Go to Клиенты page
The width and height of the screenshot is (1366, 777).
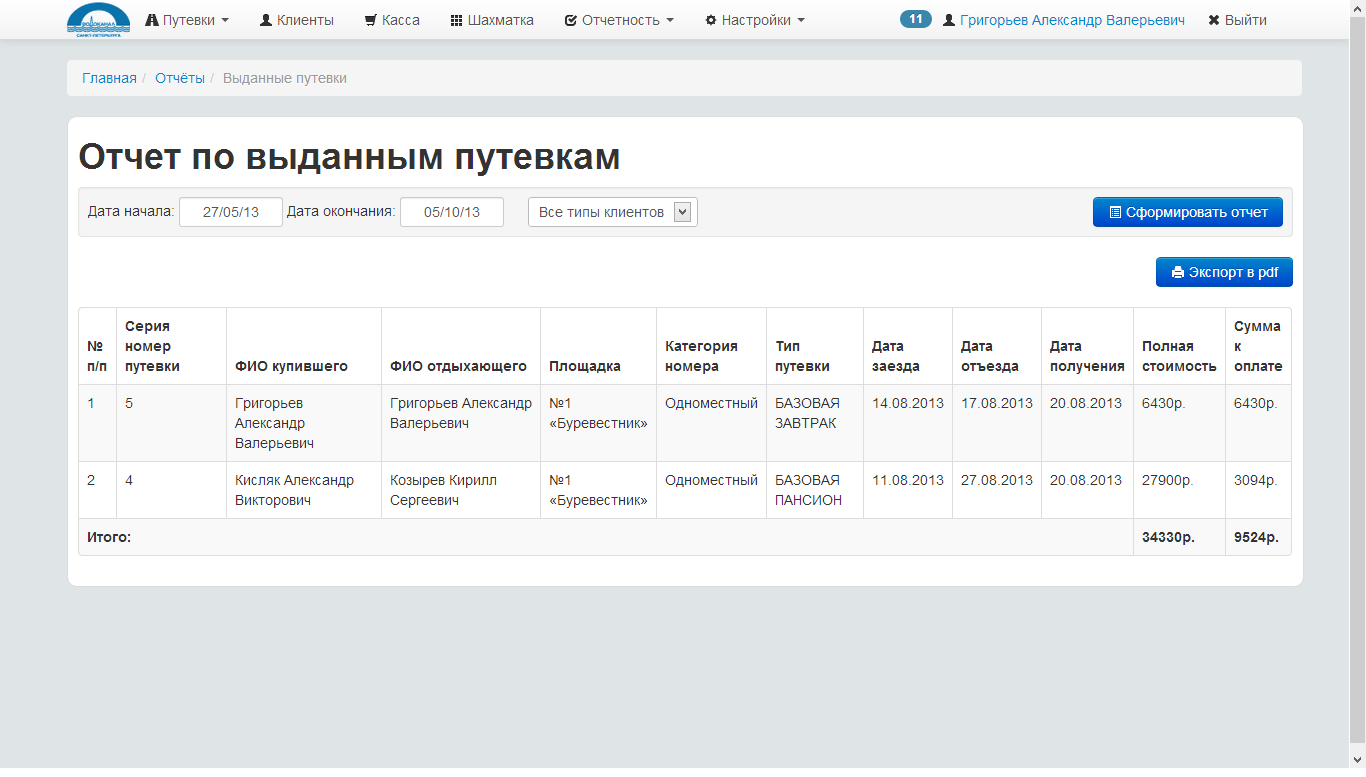[296, 20]
